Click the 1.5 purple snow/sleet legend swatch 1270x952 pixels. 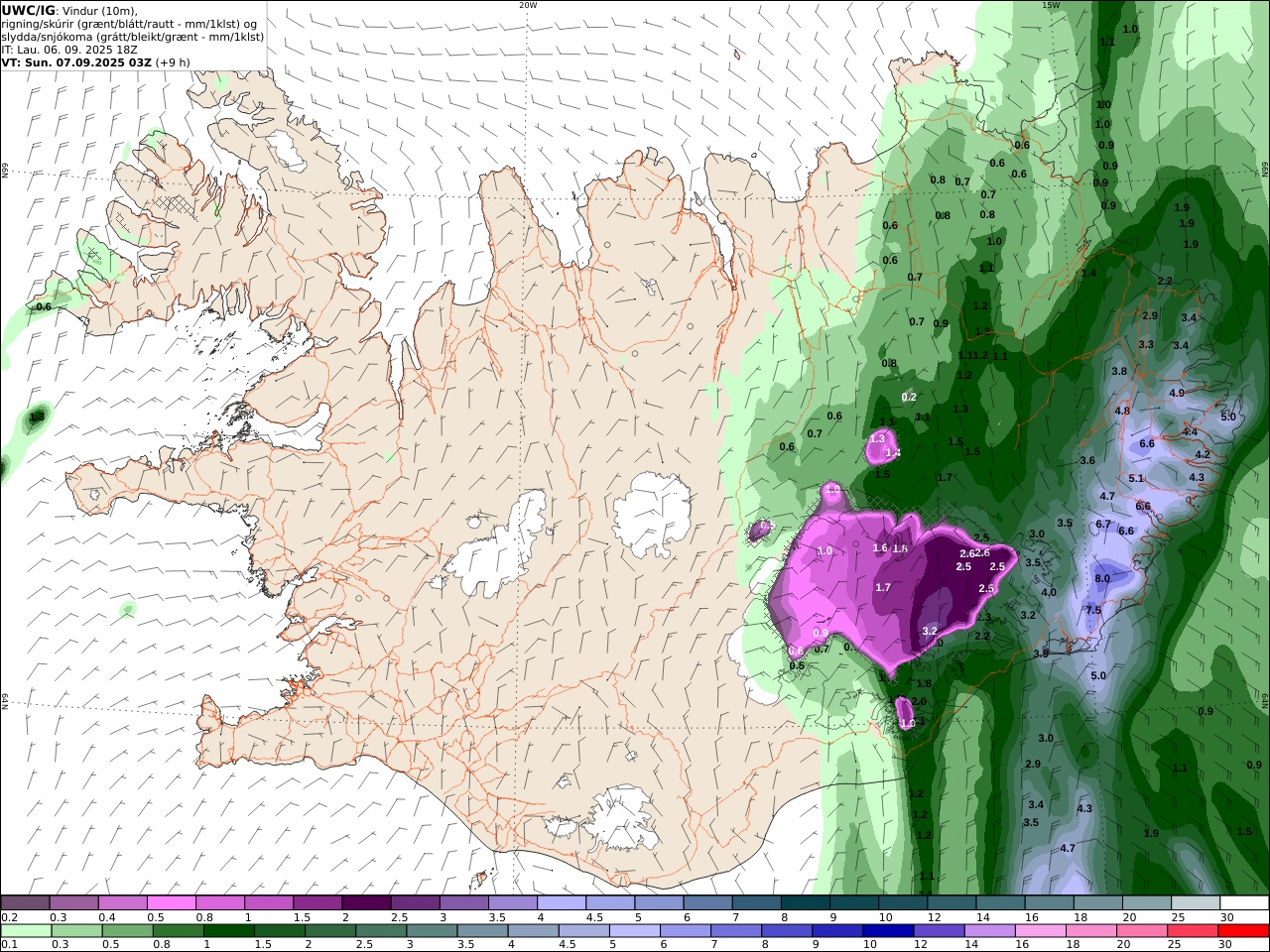point(317,903)
